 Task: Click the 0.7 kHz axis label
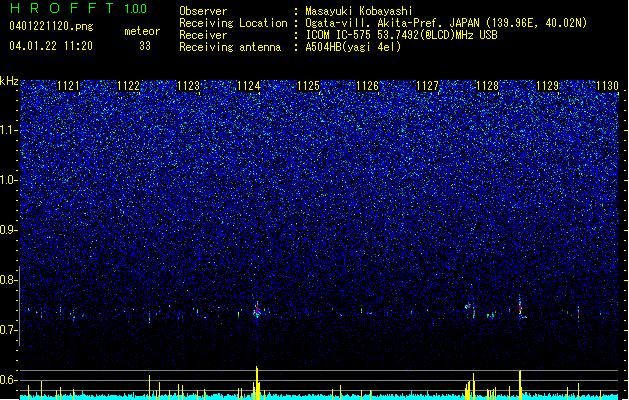9,330
